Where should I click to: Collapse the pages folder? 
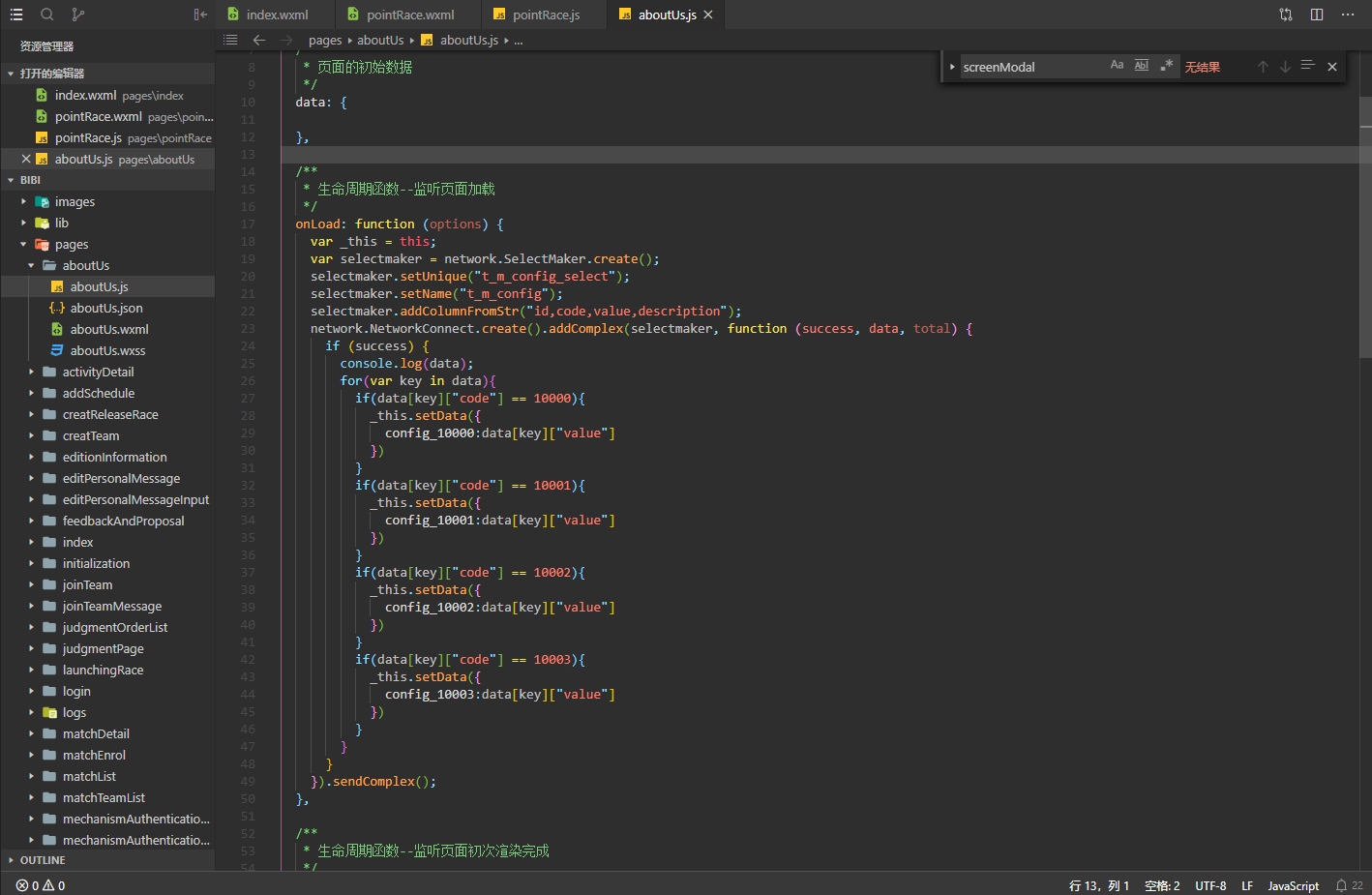pyautogui.click(x=23, y=244)
